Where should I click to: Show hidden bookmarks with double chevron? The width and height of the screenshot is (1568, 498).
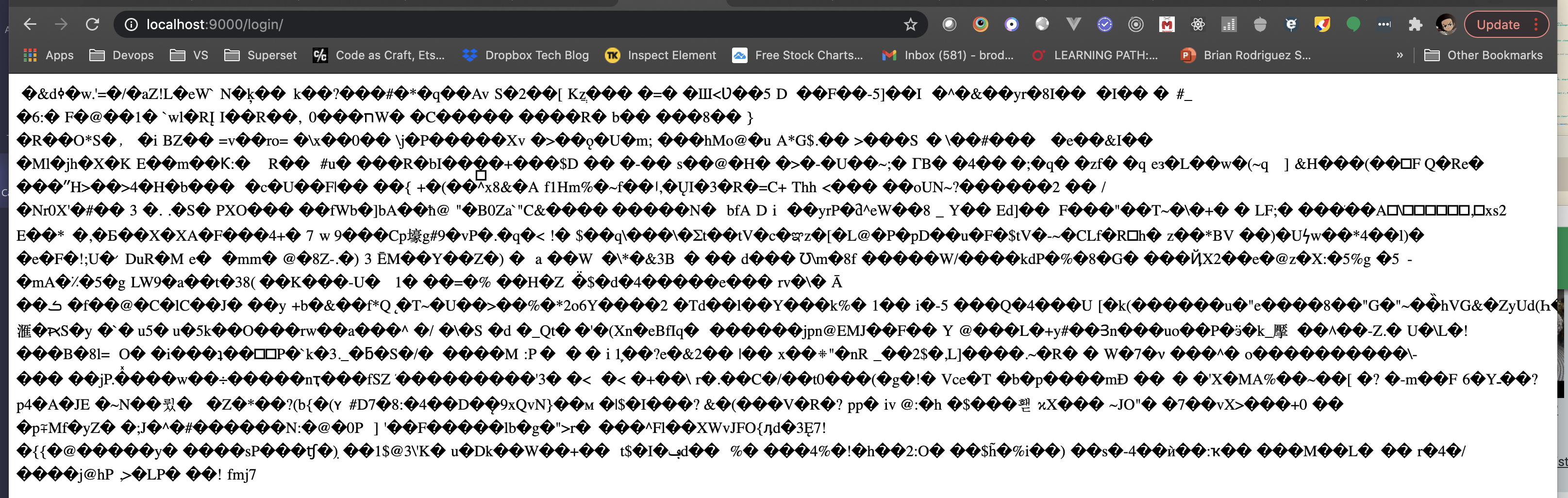click(1400, 55)
